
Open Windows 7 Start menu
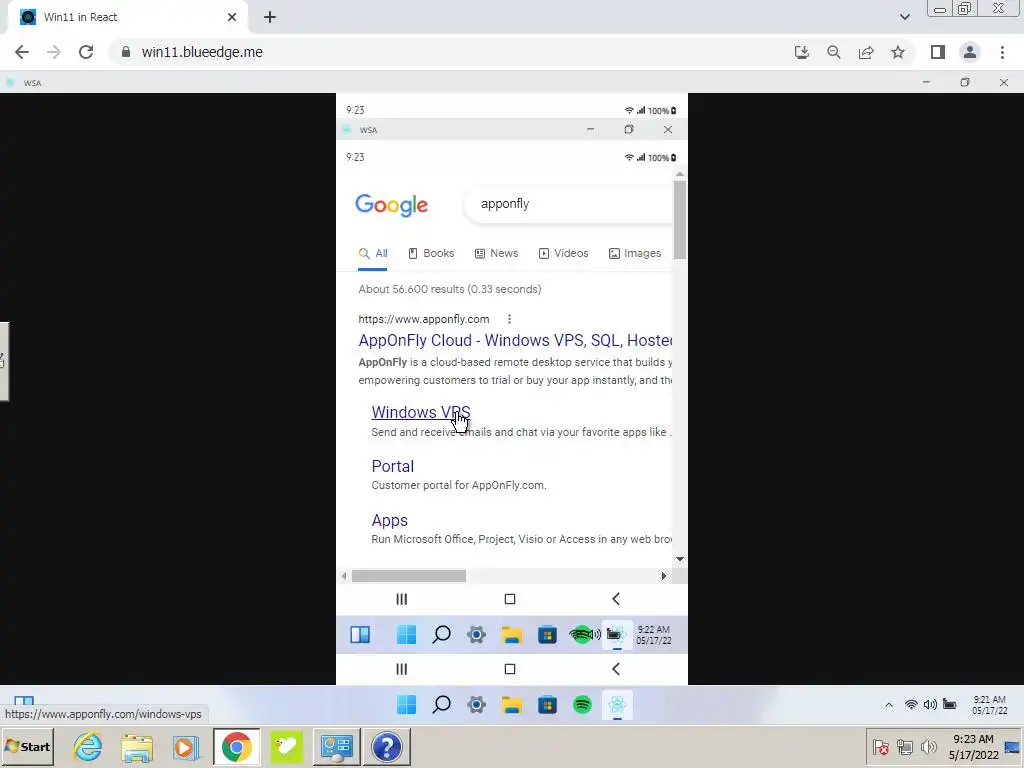pyautogui.click(x=27, y=746)
